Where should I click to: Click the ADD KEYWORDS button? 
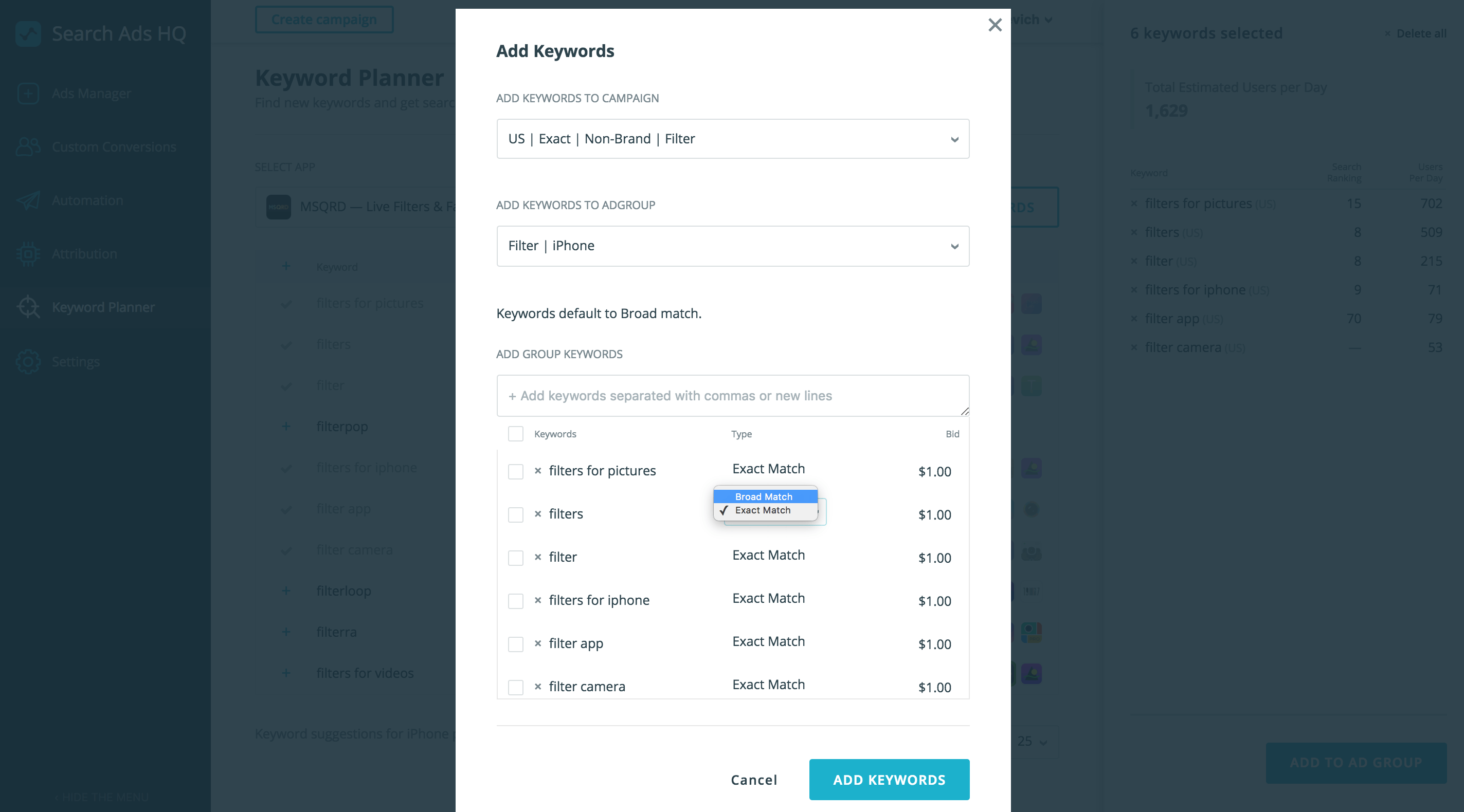(889, 779)
